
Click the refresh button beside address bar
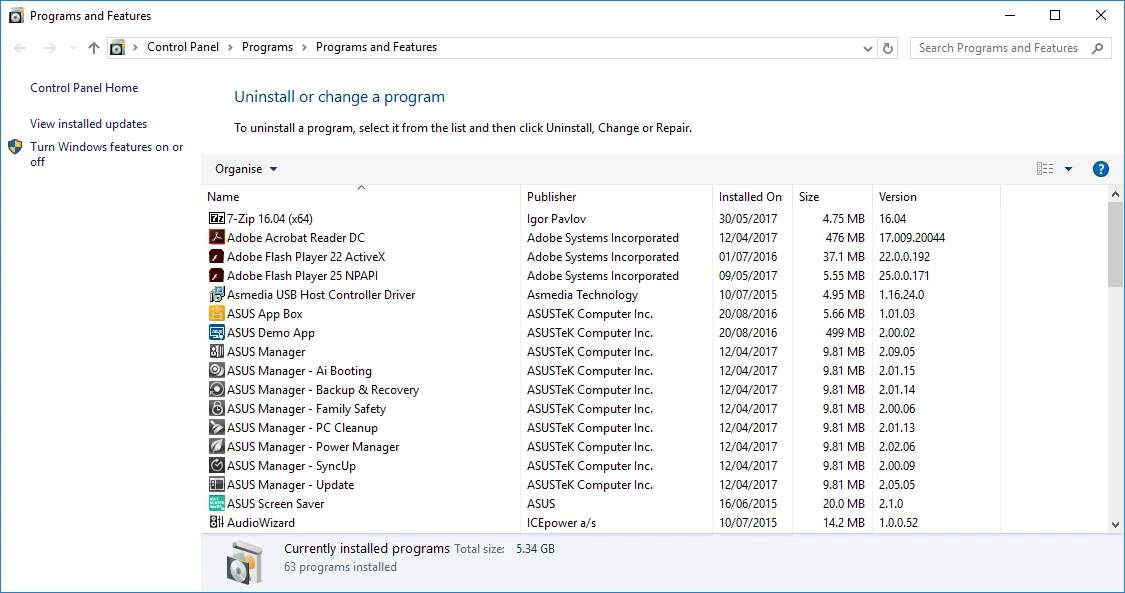[888, 48]
